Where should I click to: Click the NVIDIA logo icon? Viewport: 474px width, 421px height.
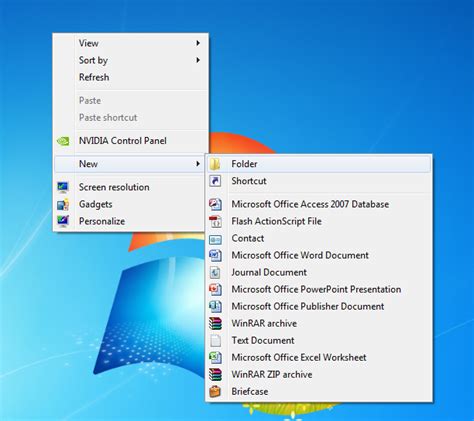click(63, 141)
